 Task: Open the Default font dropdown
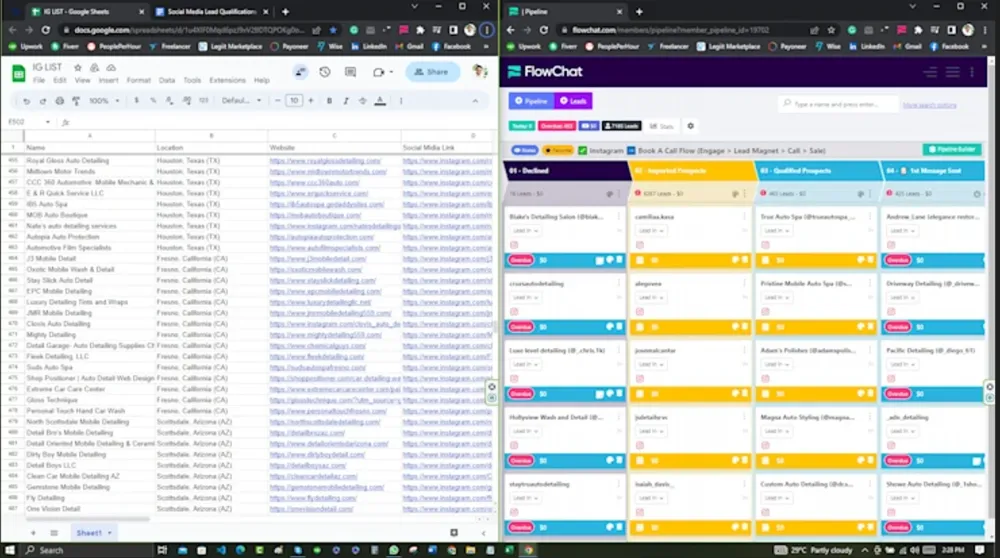point(242,101)
